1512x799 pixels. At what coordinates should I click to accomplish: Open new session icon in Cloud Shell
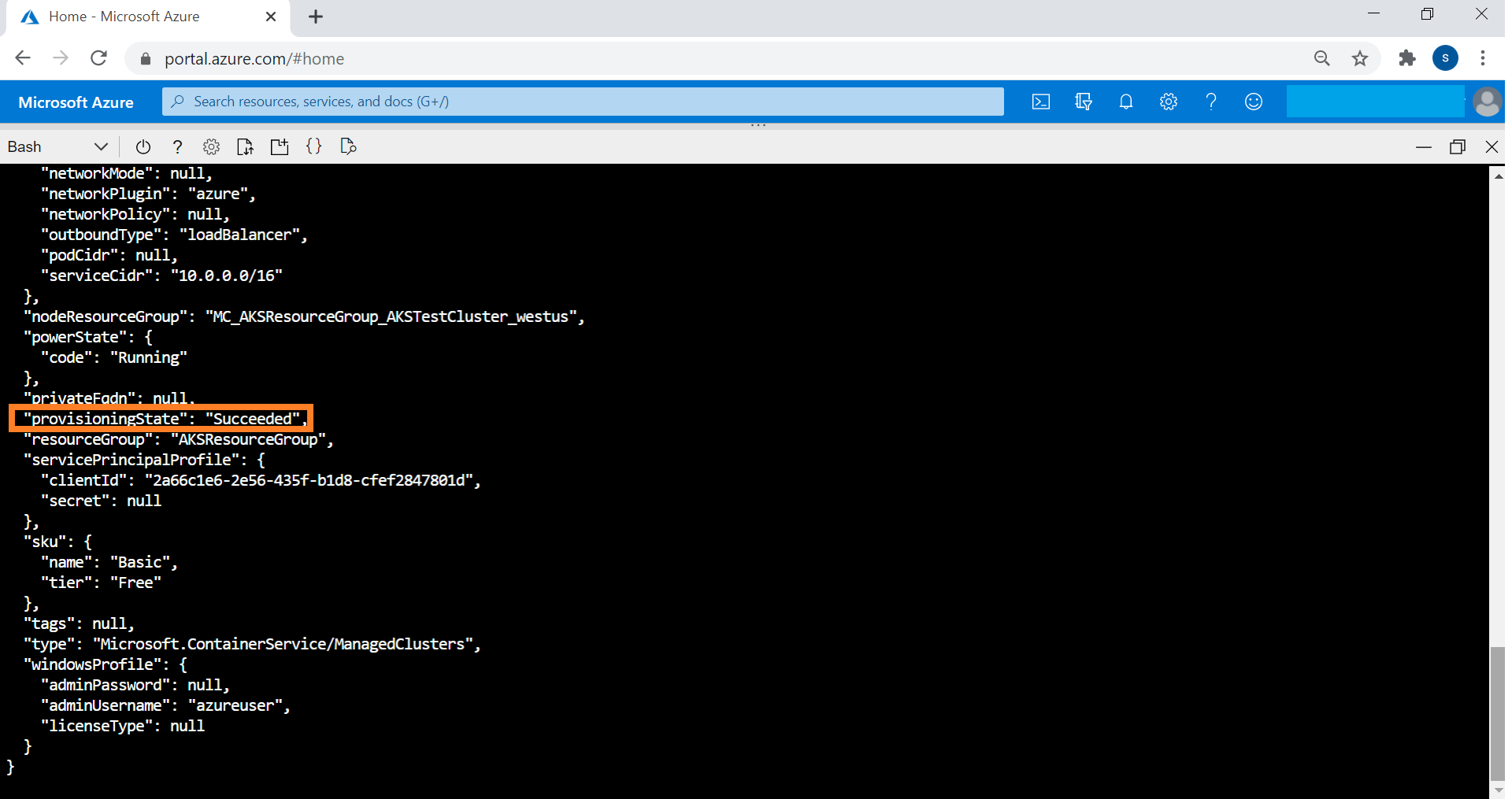[280, 146]
